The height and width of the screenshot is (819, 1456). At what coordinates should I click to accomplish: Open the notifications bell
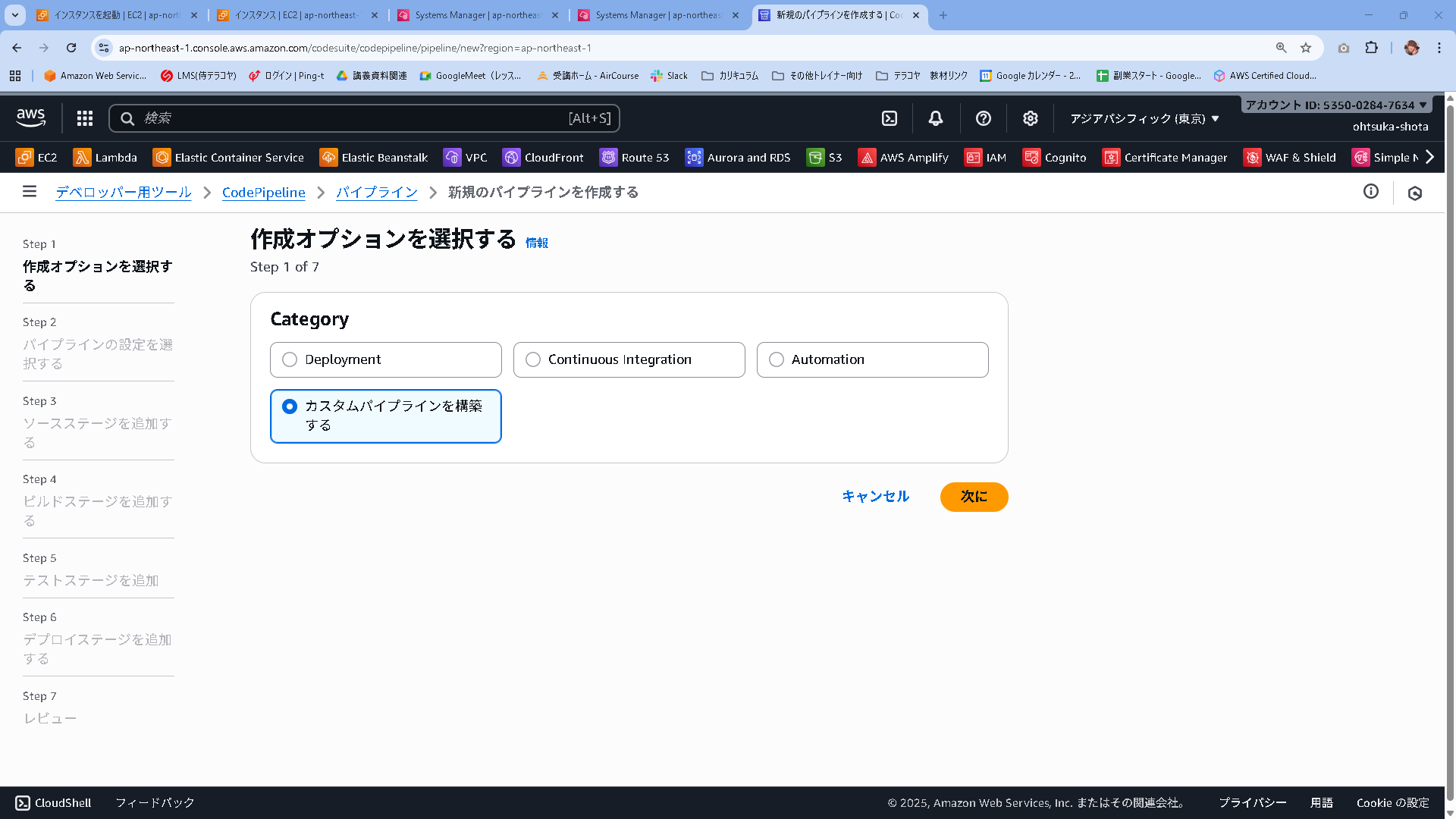click(x=934, y=118)
